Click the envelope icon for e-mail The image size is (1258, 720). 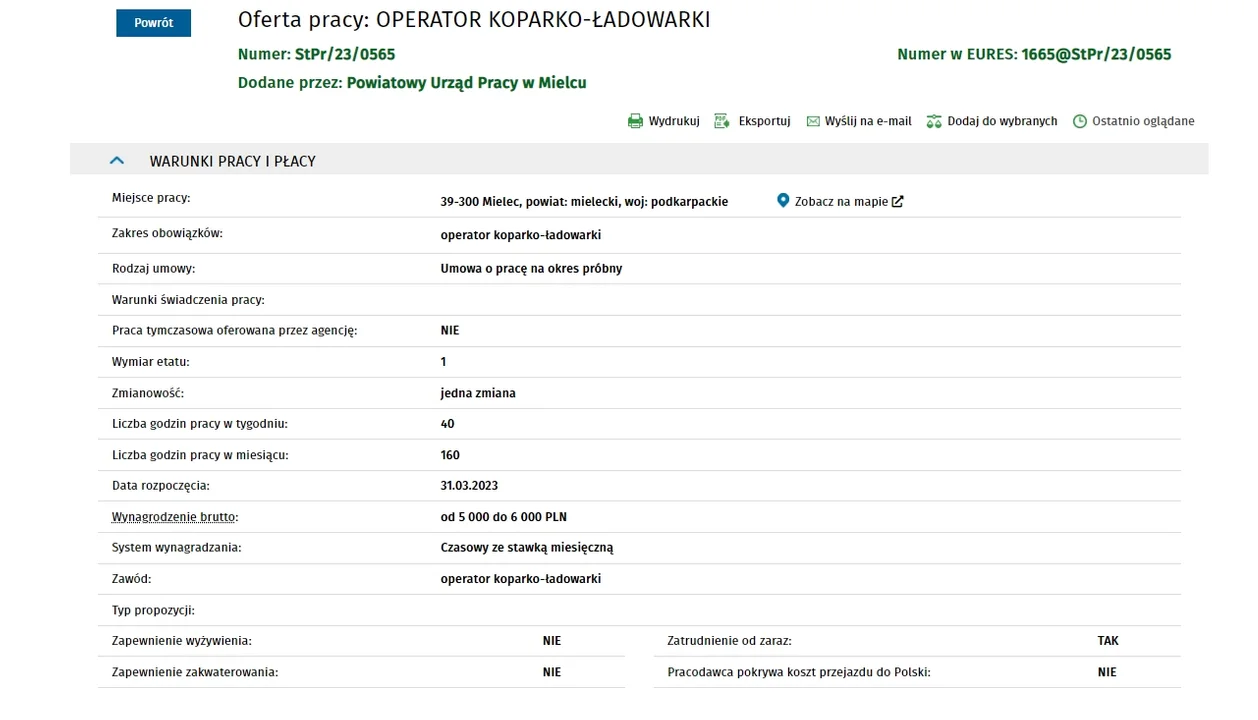click(x=813, y=122)
